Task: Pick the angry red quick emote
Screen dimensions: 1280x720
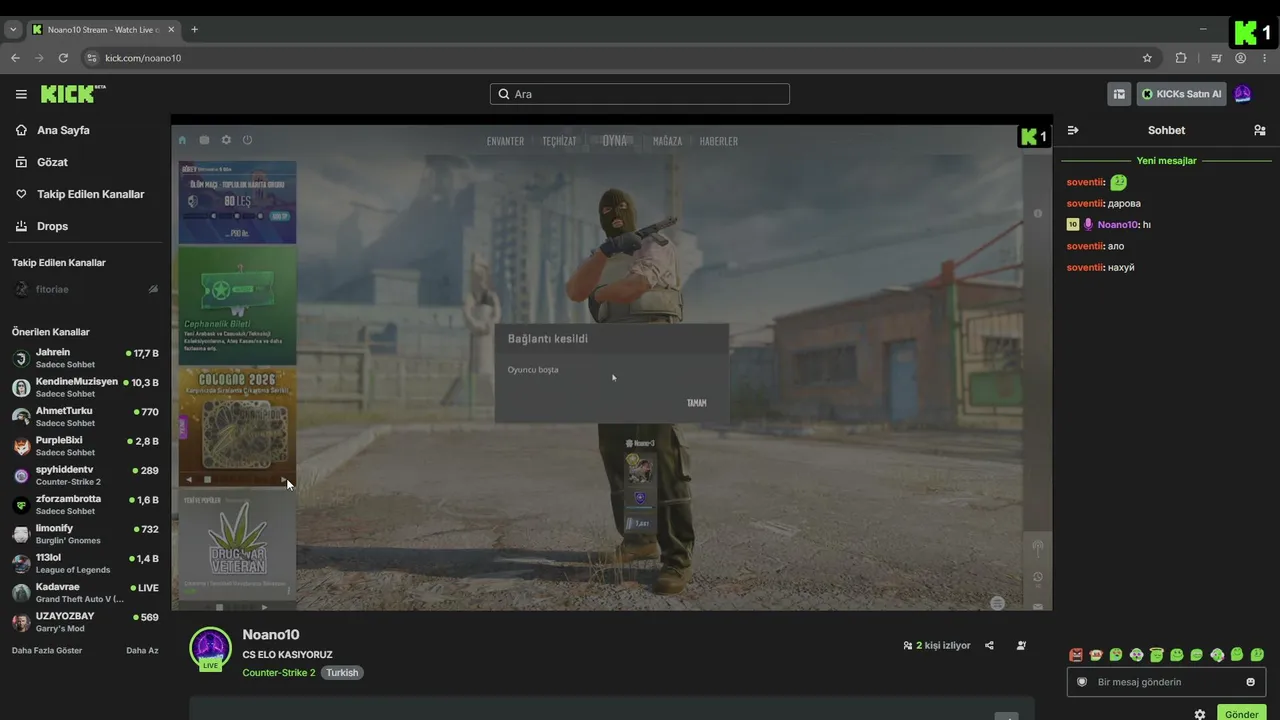Action: (1076, 655)
